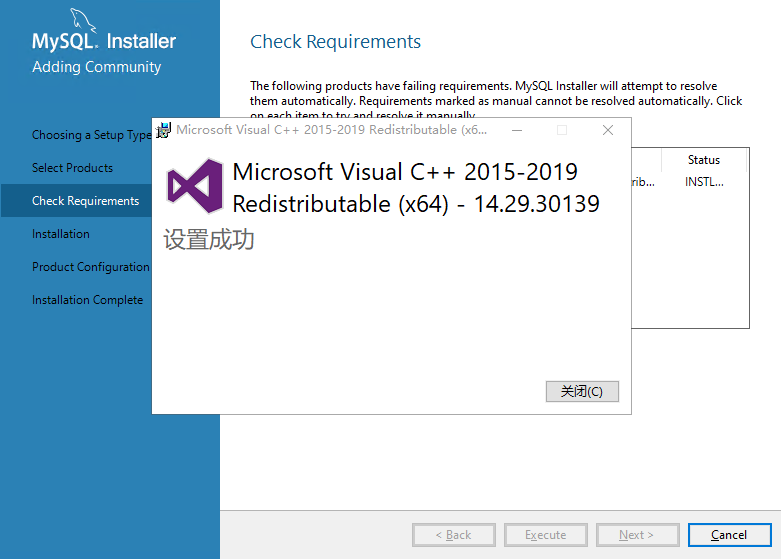
Task: Click the Next > button
Action: [x=637, y=535]
